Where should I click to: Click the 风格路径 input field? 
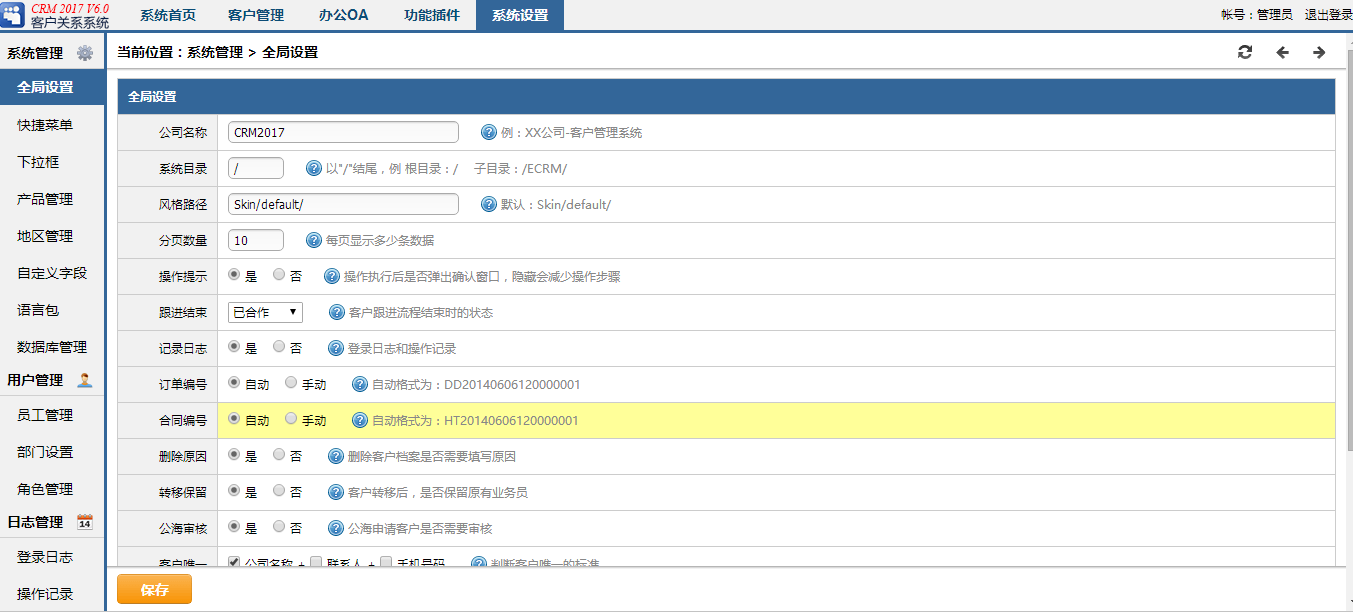tap(343, 204)
